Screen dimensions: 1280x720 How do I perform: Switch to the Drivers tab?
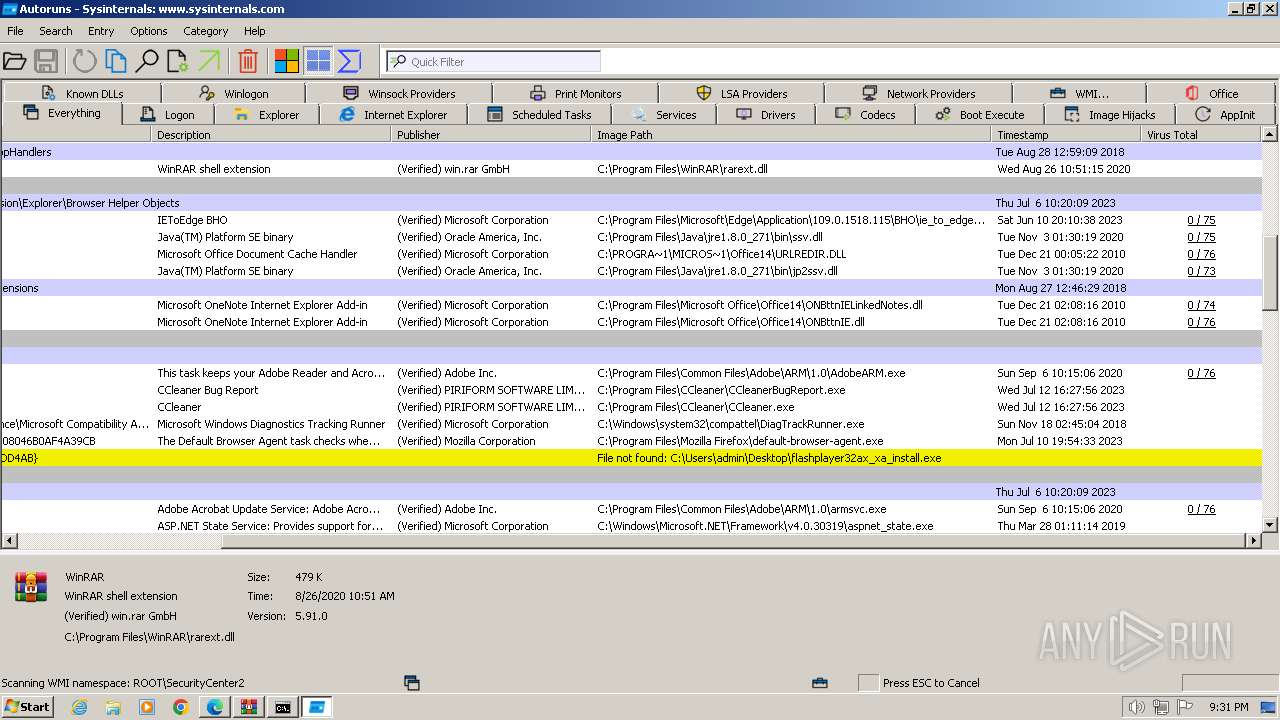click(x=766, y=115)
